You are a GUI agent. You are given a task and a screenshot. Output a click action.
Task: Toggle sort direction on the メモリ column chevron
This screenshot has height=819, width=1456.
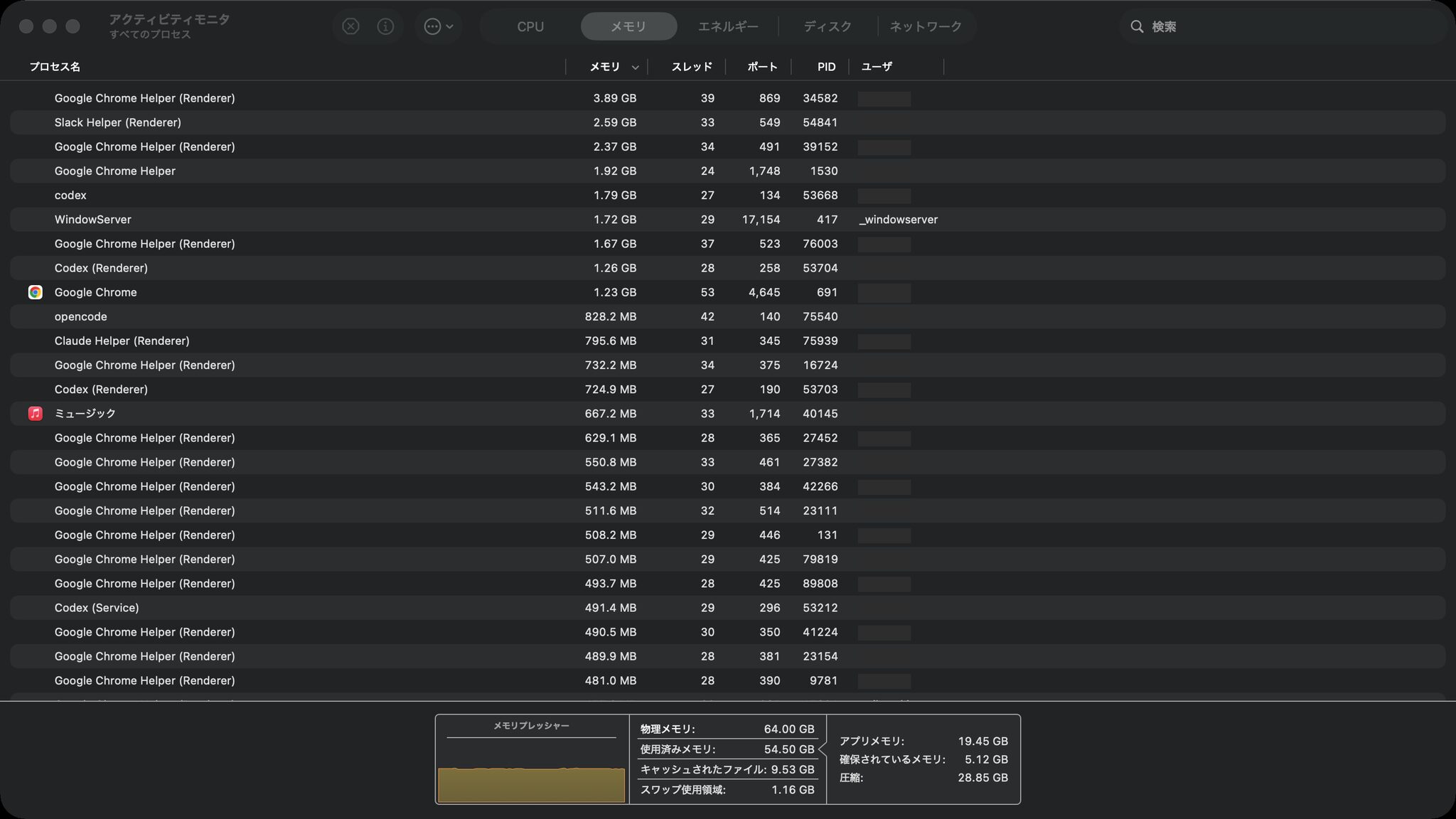click(x=635, y=68)
